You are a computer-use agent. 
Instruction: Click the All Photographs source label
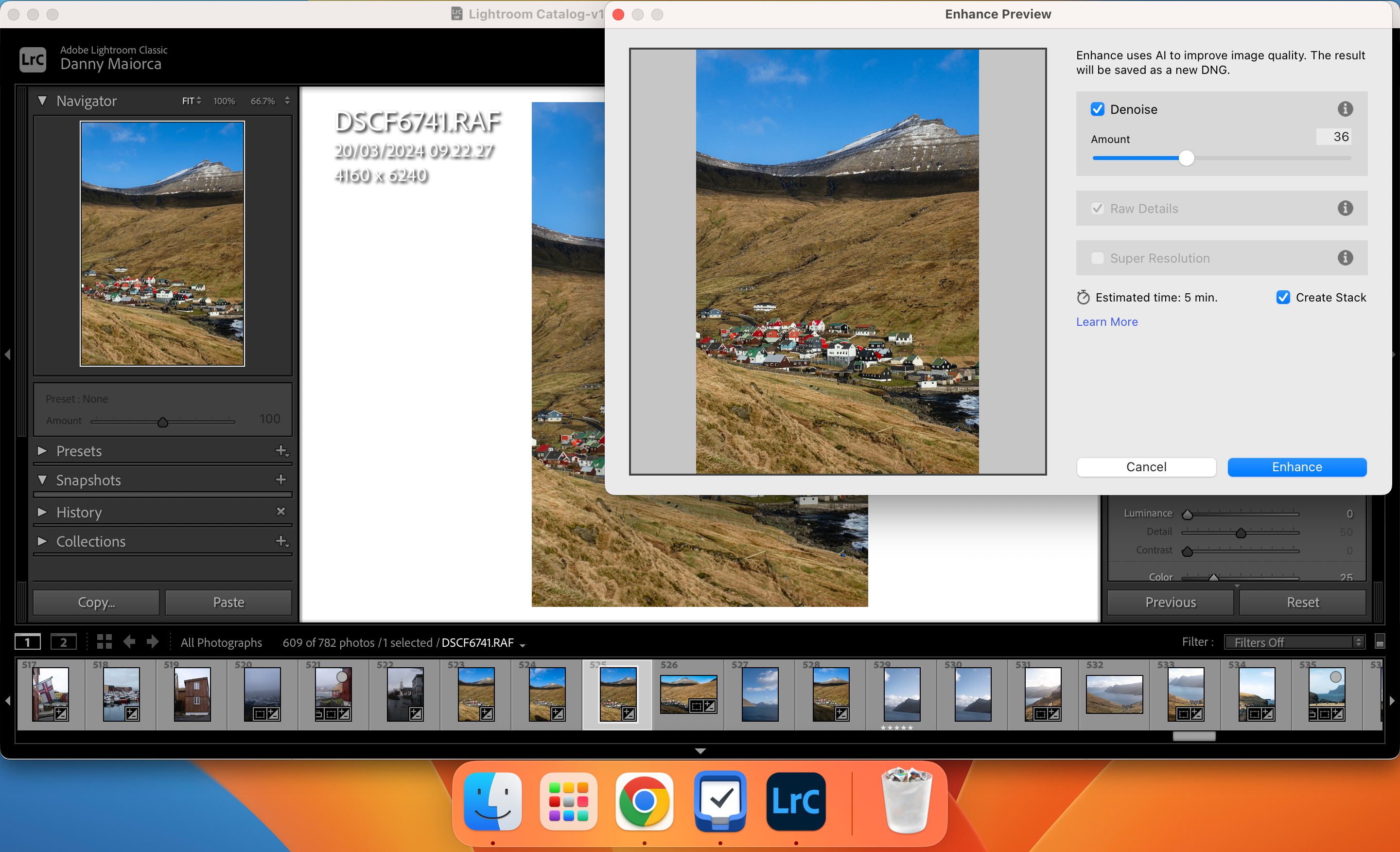click(221, 642)
